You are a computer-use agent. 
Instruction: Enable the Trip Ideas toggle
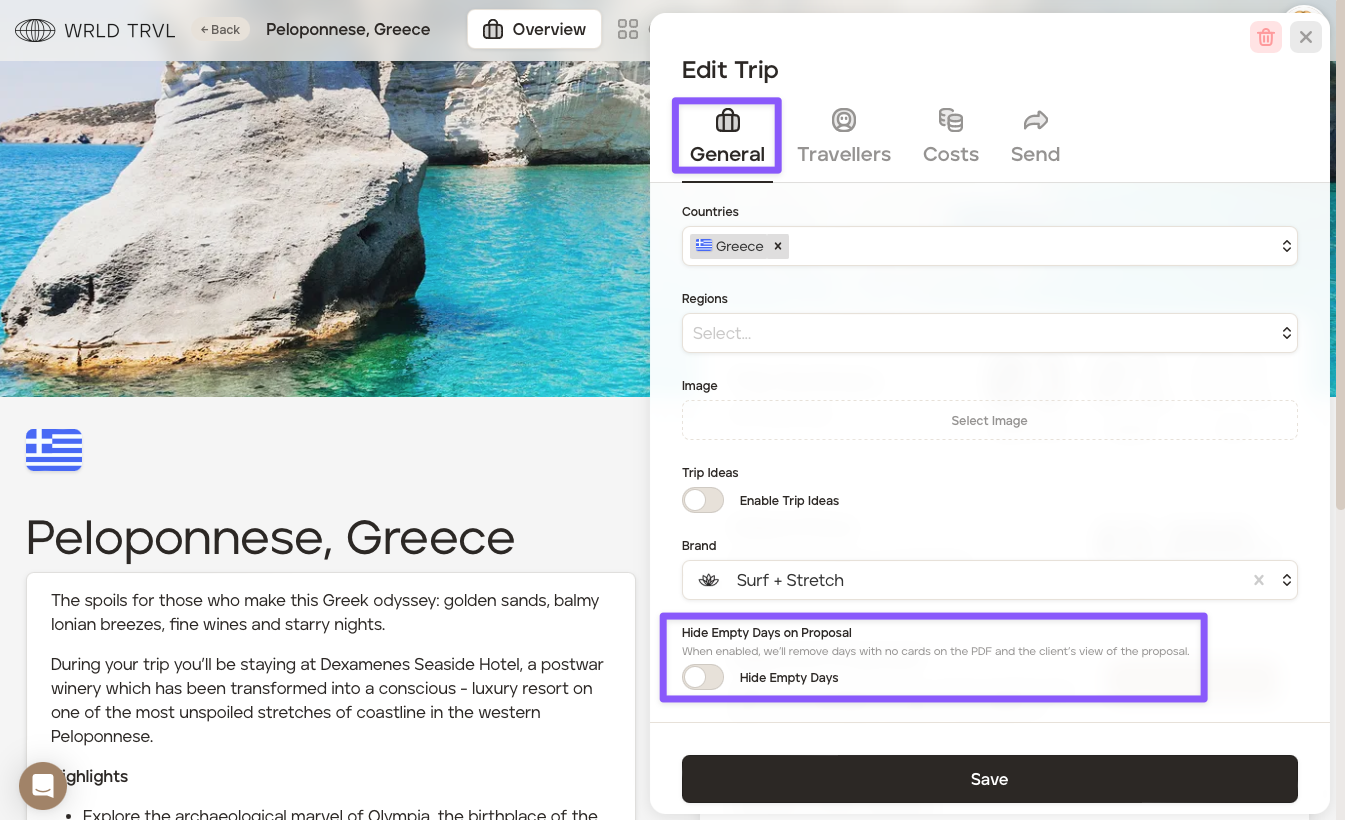coord(703,500)
